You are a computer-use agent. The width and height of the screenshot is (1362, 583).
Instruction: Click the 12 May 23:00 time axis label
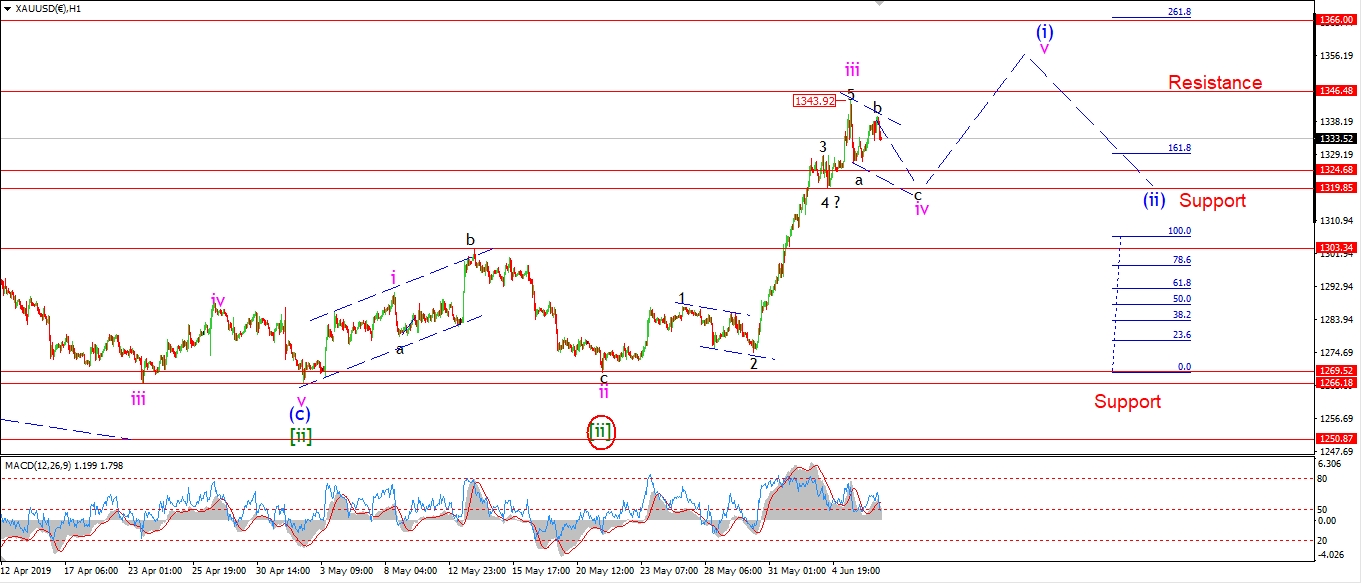(475, 572)
